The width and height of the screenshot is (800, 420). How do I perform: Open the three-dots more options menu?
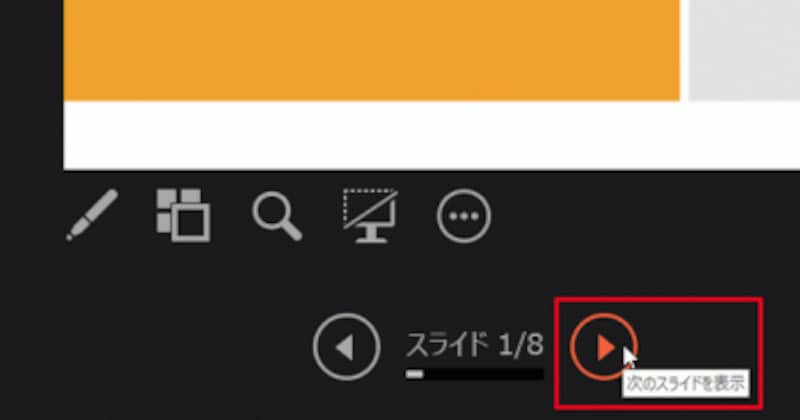[464, 216]
